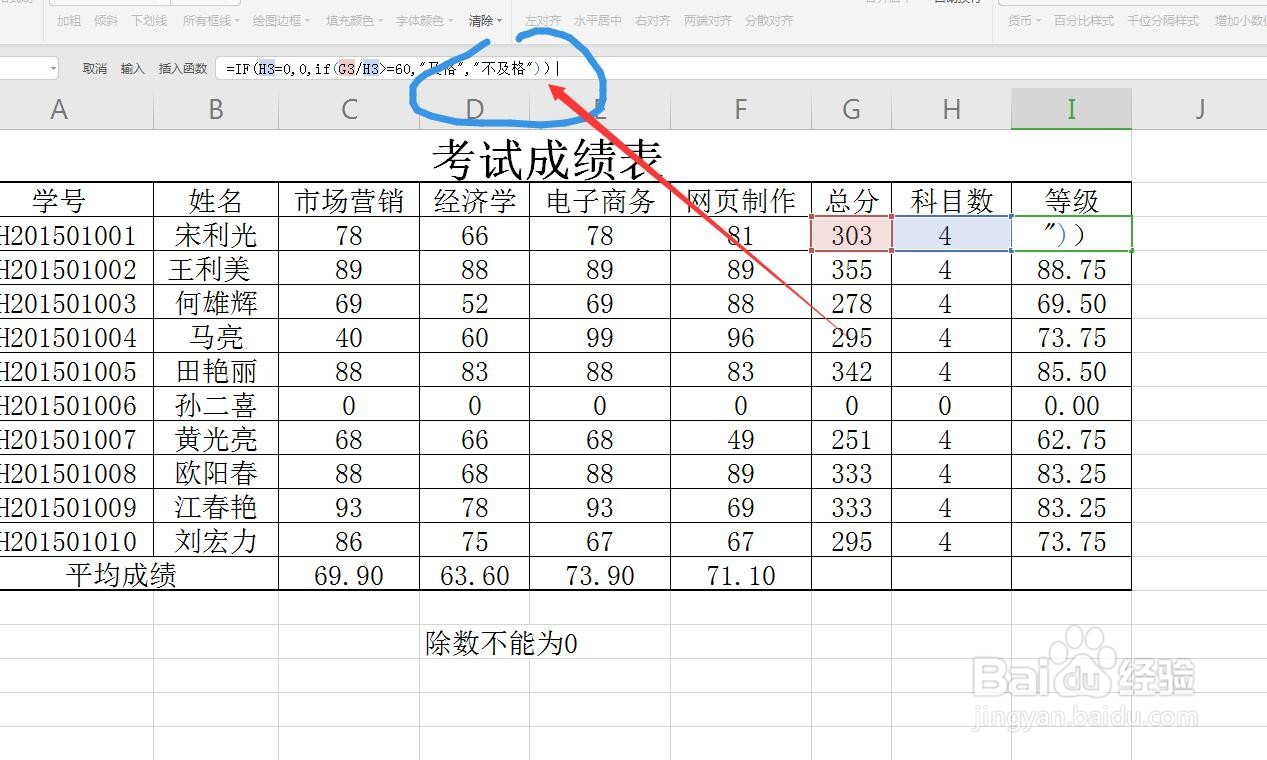Toggle italic formatting (倾斜)
1267x760 pixels.
click(108, 20)
